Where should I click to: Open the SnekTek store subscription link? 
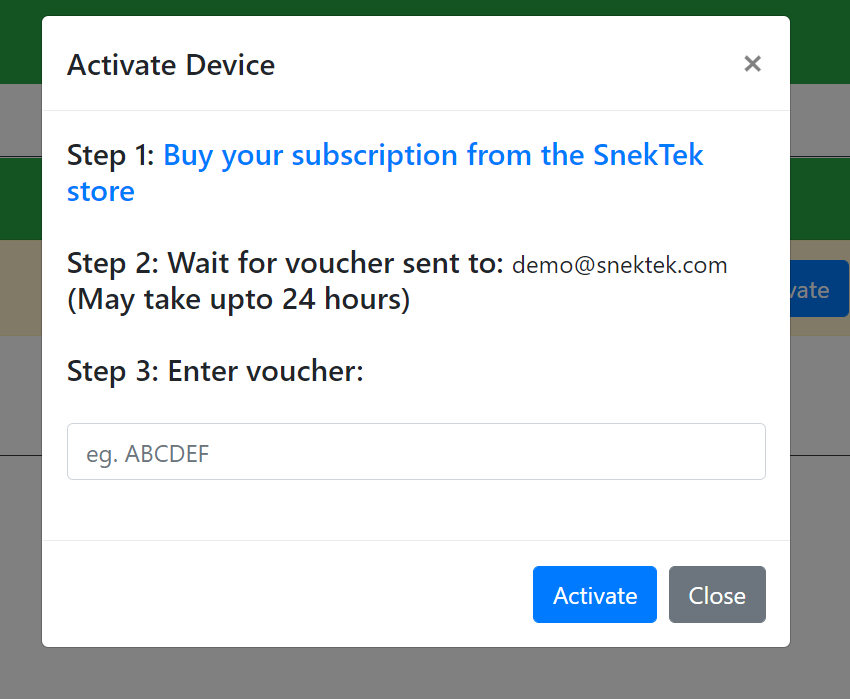(433, 156)
